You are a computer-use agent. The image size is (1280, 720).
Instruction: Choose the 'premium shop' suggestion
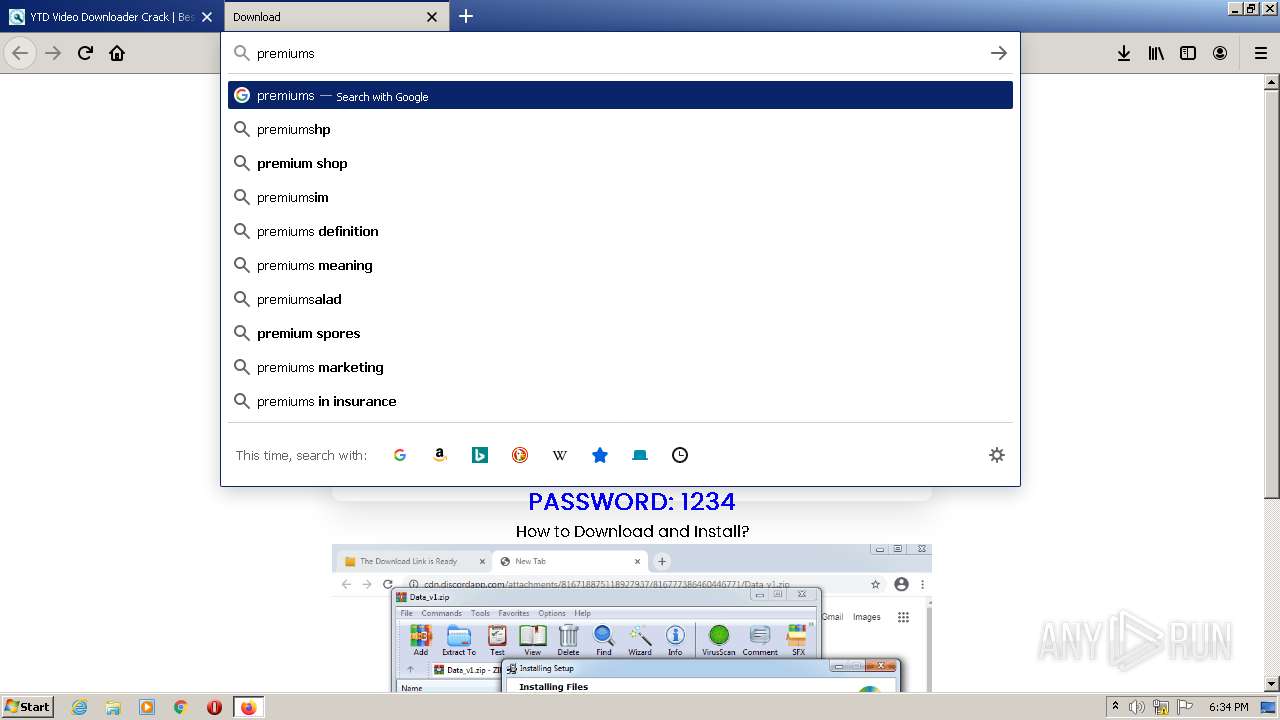point(620,163)
